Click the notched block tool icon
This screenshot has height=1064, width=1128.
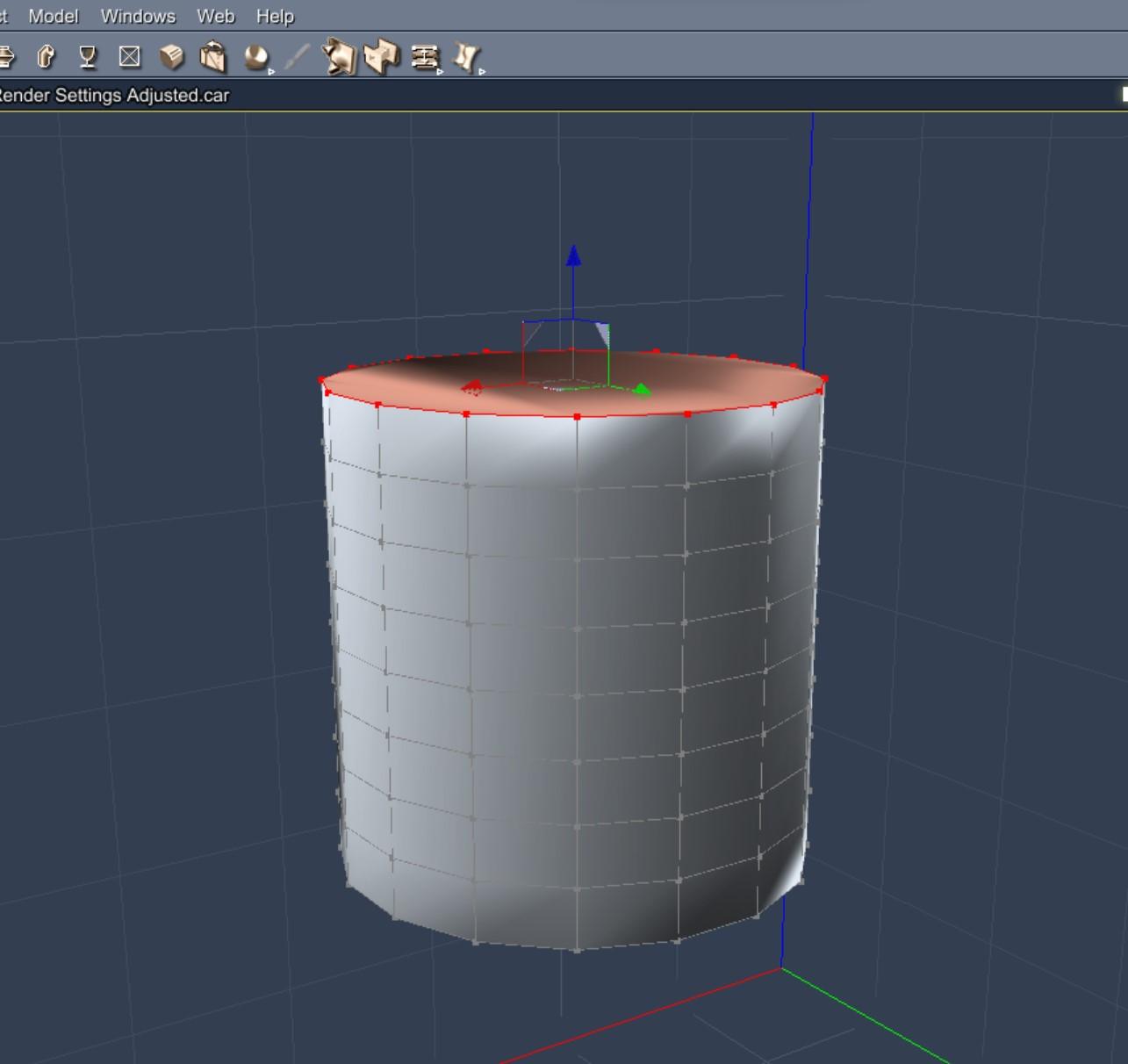tap(382, 57)
